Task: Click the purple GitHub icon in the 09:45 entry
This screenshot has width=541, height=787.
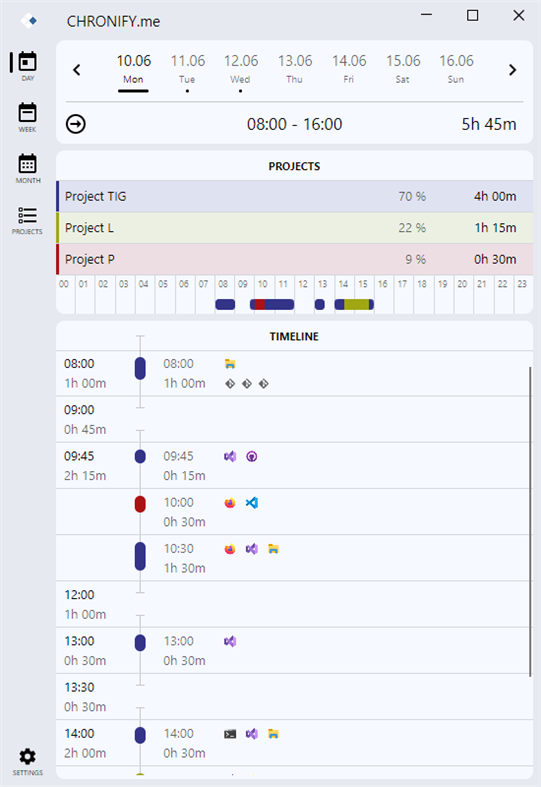Action: 252,456
